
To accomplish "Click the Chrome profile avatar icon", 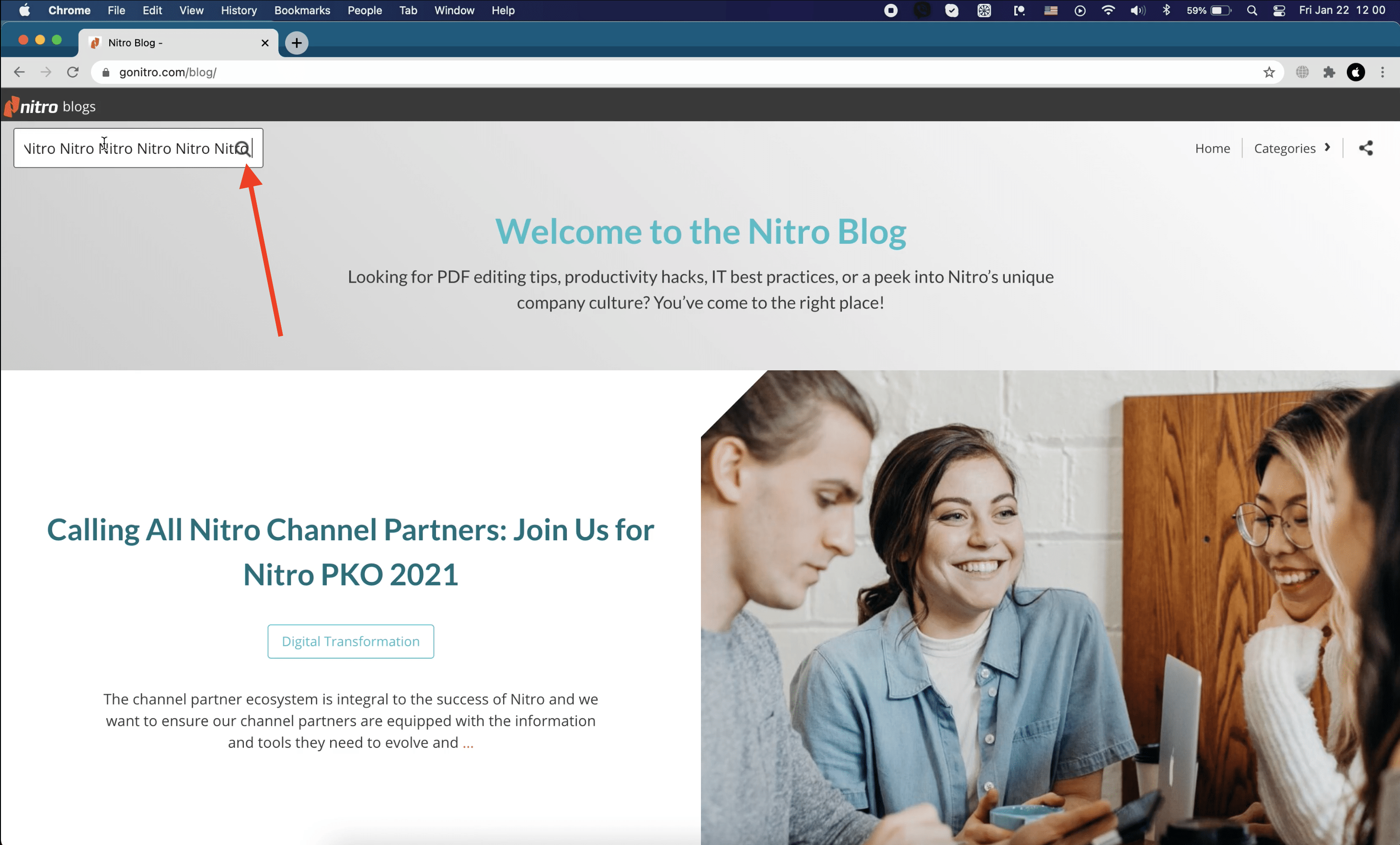I will pos(1356,72).
